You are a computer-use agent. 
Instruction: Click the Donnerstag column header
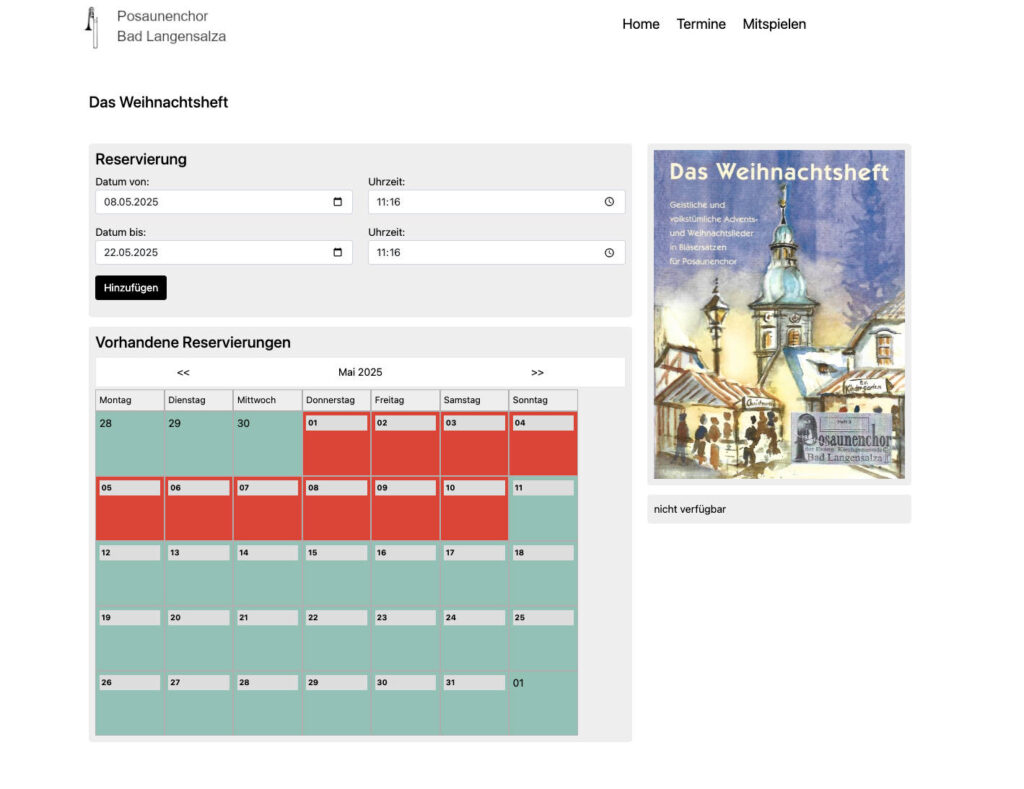[336, 400]
